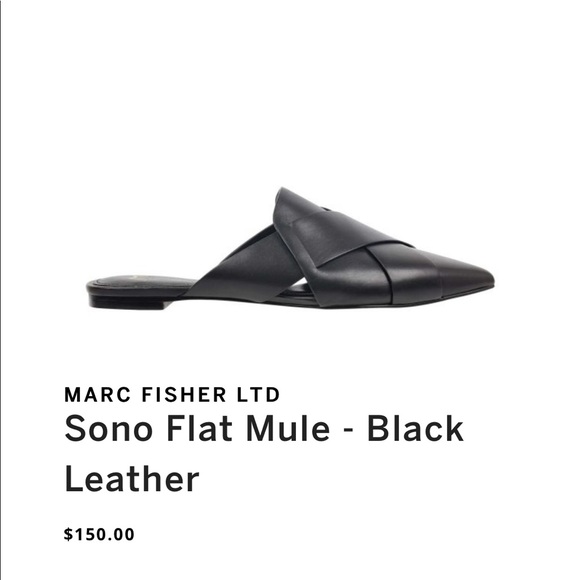Click the word FISHER in the brand name
This screenshot has height=580, width=580.
point(184,394)
